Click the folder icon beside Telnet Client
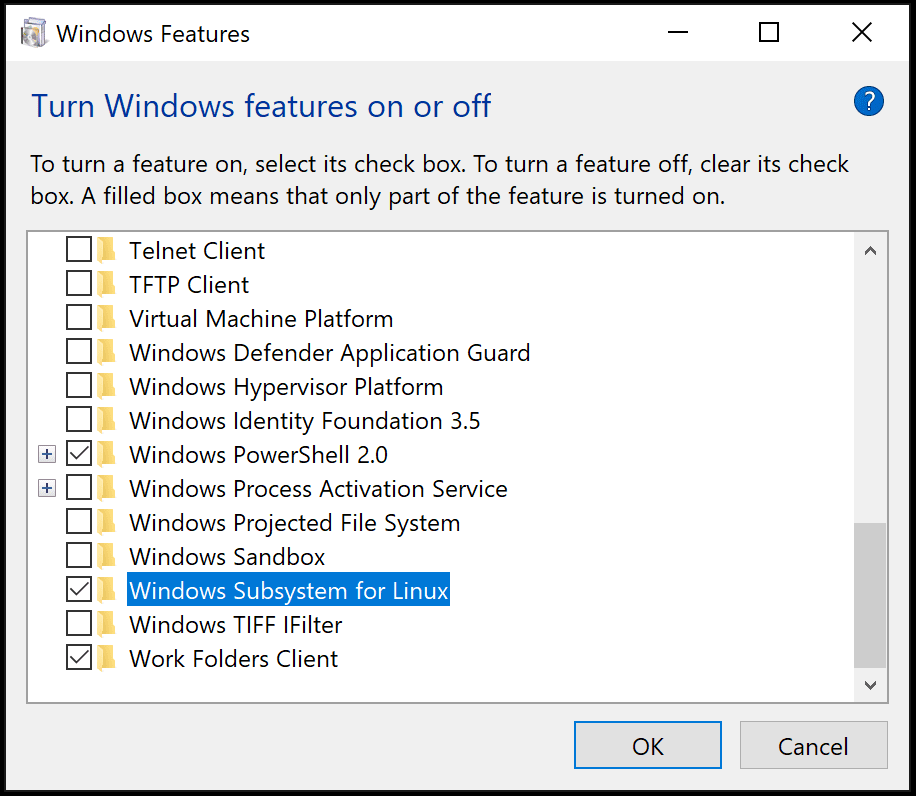Image resolution: width=916 pixels, height=796 pixels. [x=105, y=250]
